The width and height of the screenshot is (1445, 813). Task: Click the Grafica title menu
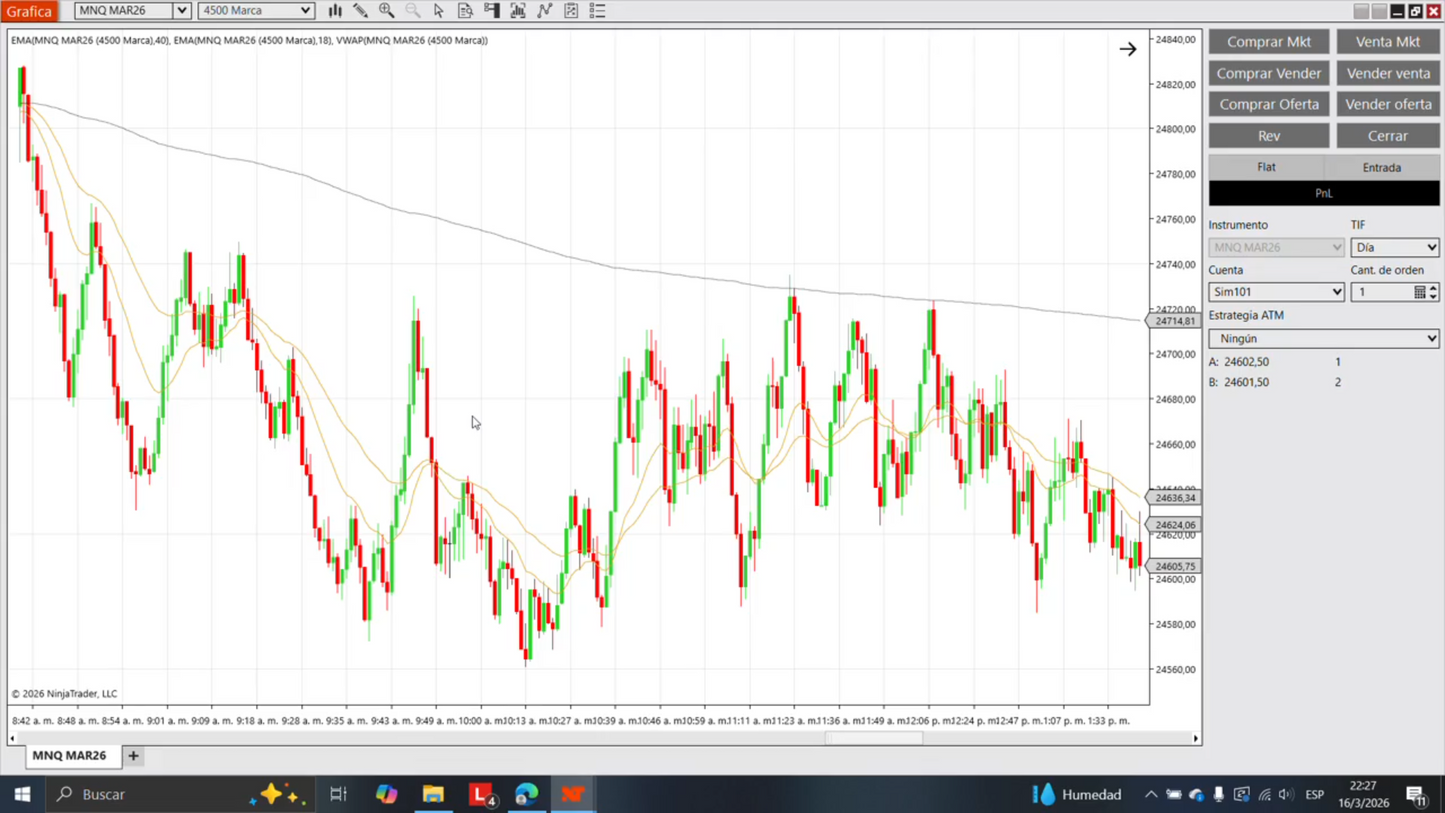[x=29, y=11]
